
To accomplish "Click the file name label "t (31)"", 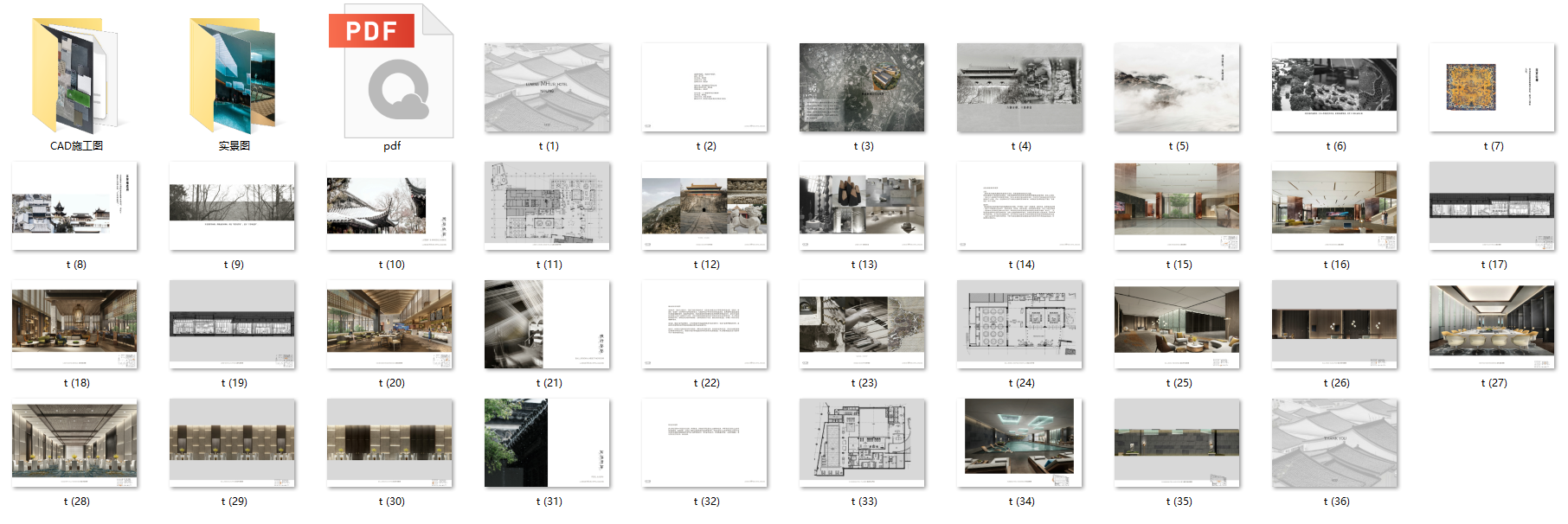I will pyautogui.click(x=549, y=502).
